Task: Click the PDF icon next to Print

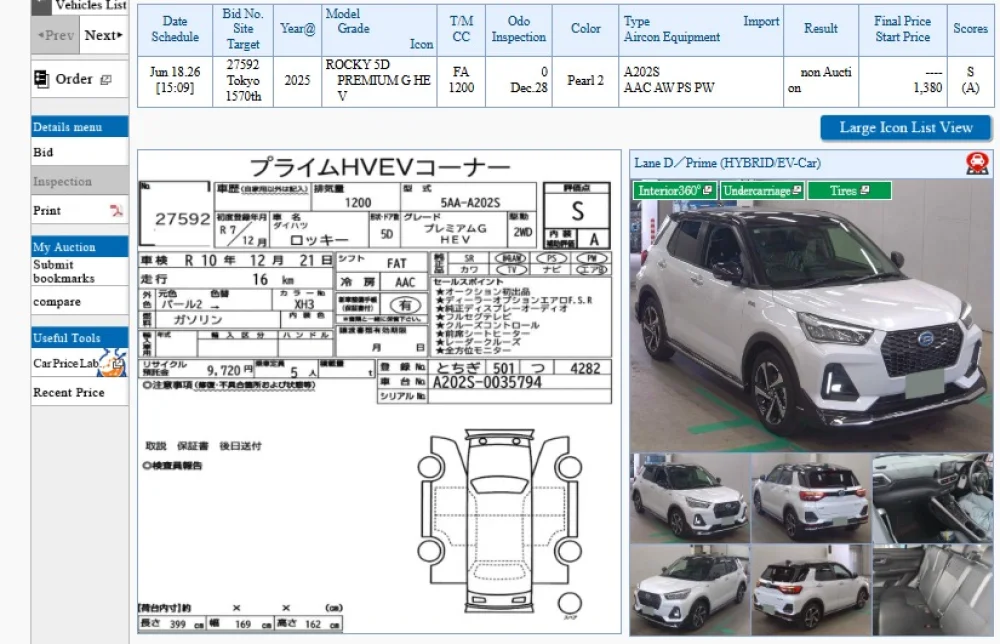Action: (x=116, y=210)
